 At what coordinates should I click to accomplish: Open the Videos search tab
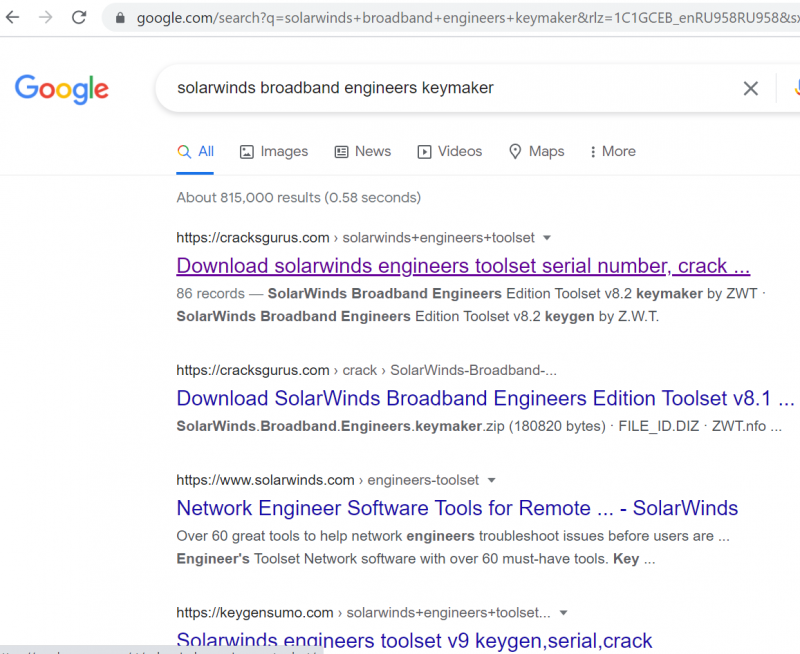[x=450, y=152]
